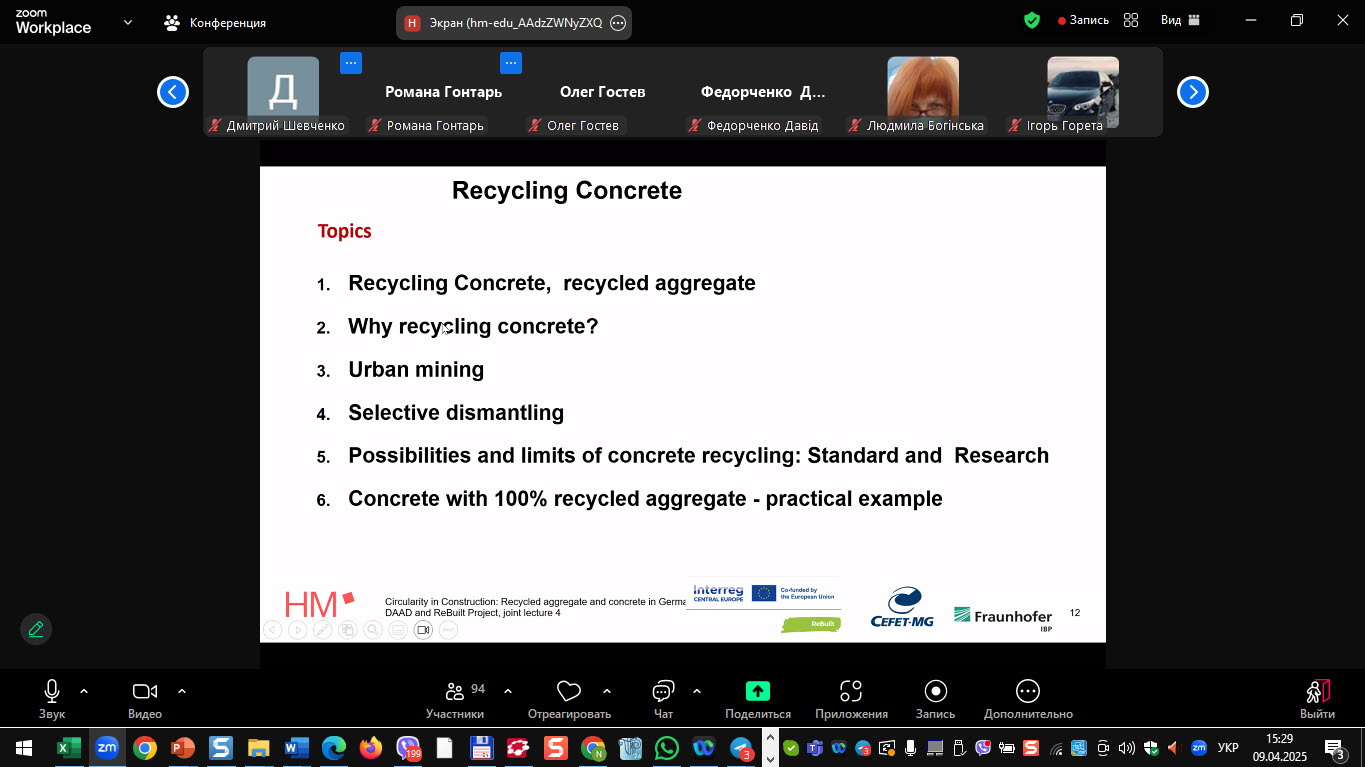Toggle recording with bottom Запись button

[x=935, y=699]
